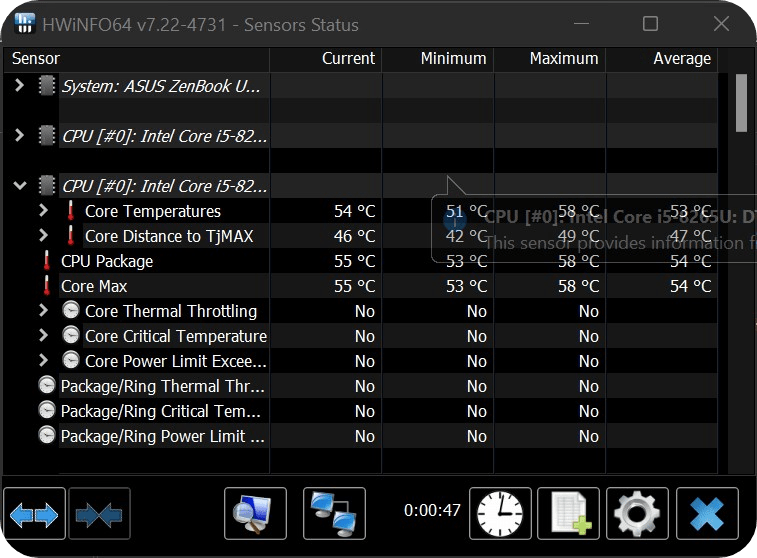The image size is (757, 558).
Task: Open sensor settings gear icon
Action: [x=637, y=513]
